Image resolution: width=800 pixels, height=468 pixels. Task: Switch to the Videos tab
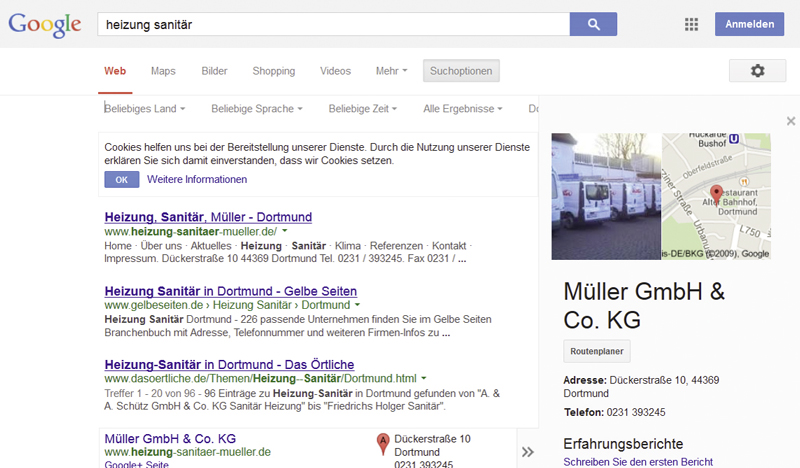coord(335,71)
